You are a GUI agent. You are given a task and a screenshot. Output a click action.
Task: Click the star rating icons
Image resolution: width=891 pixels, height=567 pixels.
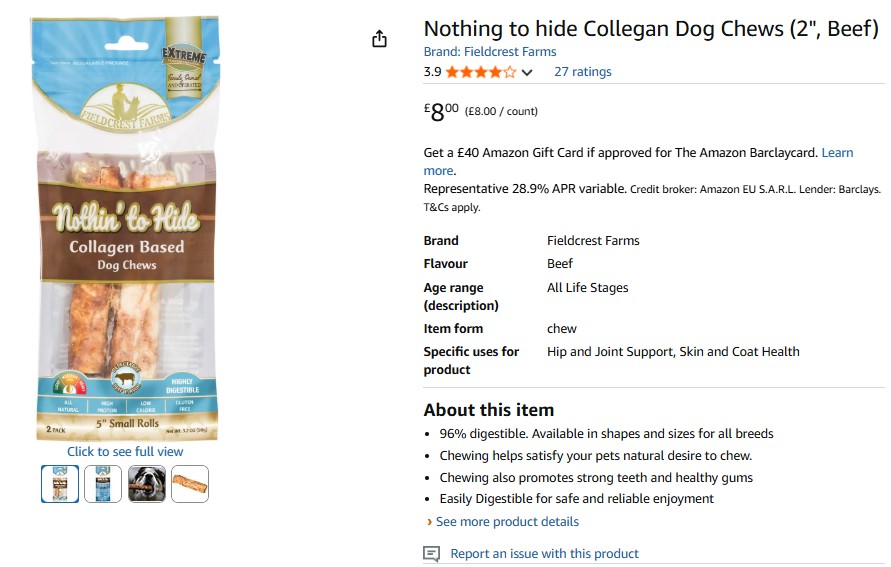click(480, 72)
